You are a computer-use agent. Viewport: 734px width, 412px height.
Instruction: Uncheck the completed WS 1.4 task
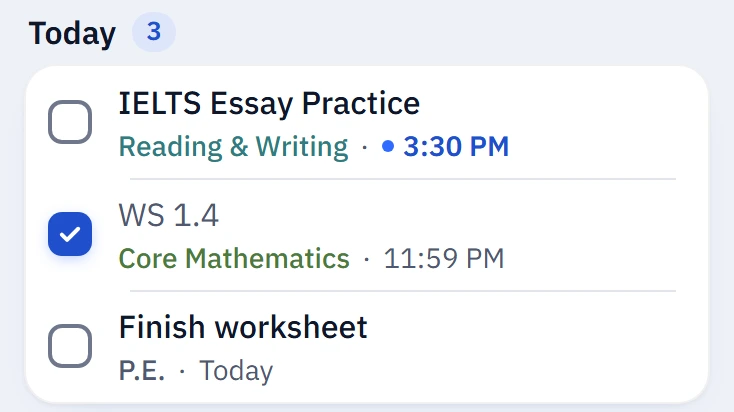(x=70, y=234)
